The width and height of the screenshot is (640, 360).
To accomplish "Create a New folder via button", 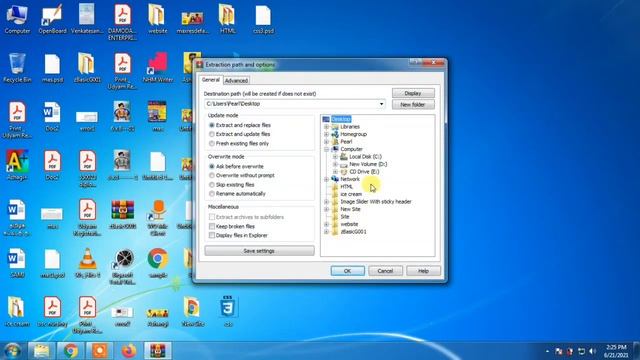I will pyautogui.click(x=413, y=105).
